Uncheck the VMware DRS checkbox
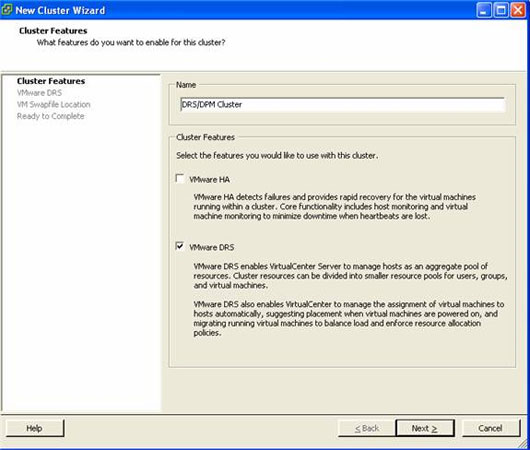 point(180,246)
